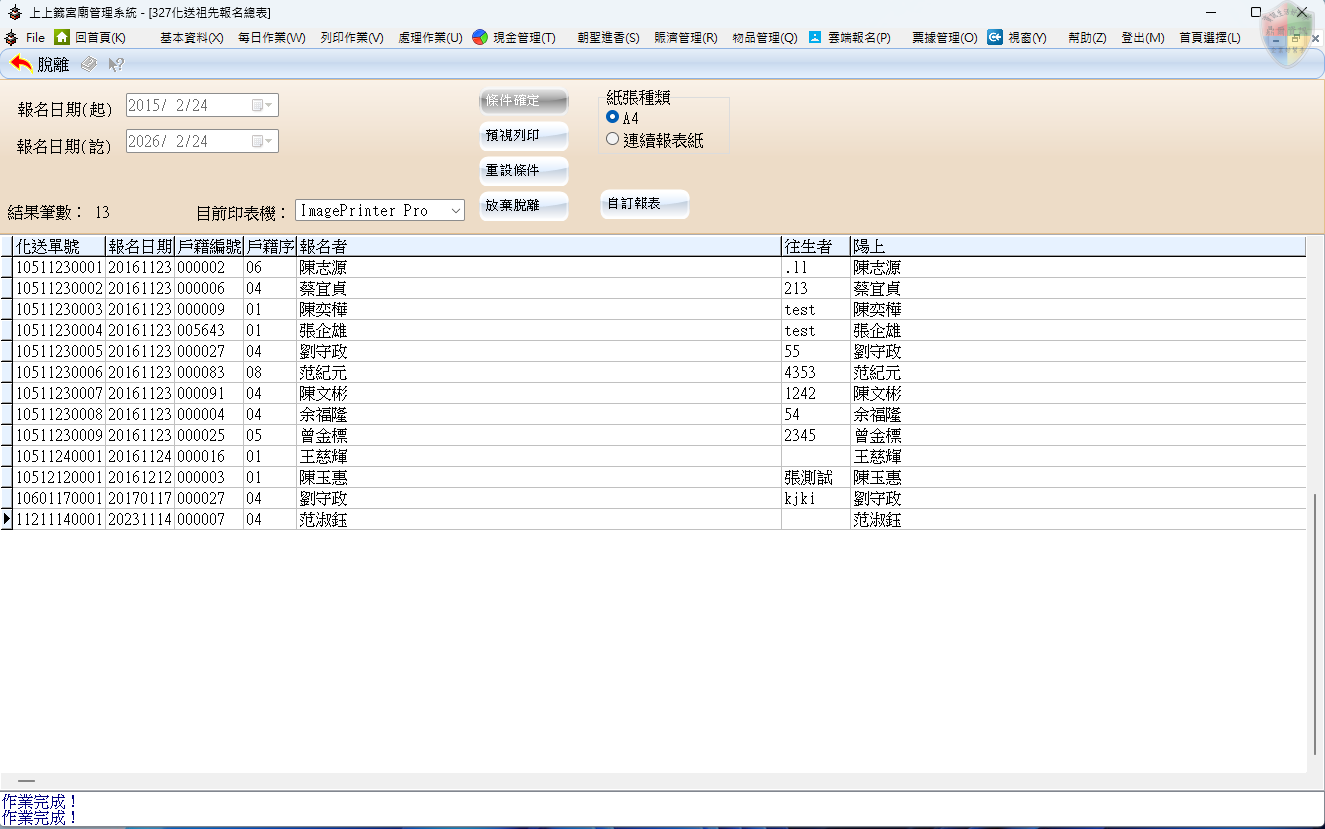1325x829 pixels.
Task: Select the 連續報表紙 radio option
Action: pyautogui.click(x=613, y=140)
